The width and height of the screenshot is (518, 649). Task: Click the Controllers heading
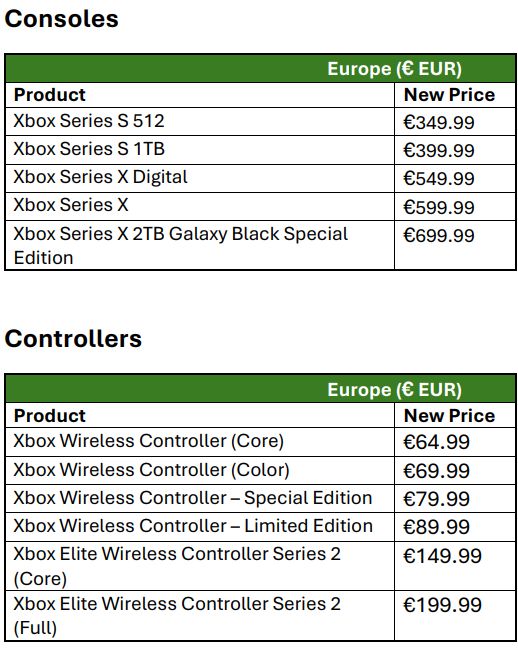73,339
